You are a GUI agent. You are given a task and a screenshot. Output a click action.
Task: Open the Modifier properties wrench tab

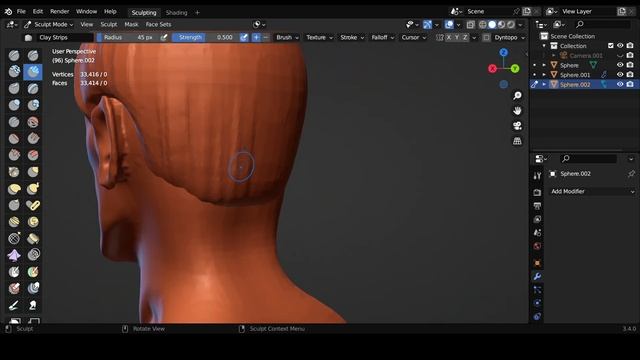point(537,276)
